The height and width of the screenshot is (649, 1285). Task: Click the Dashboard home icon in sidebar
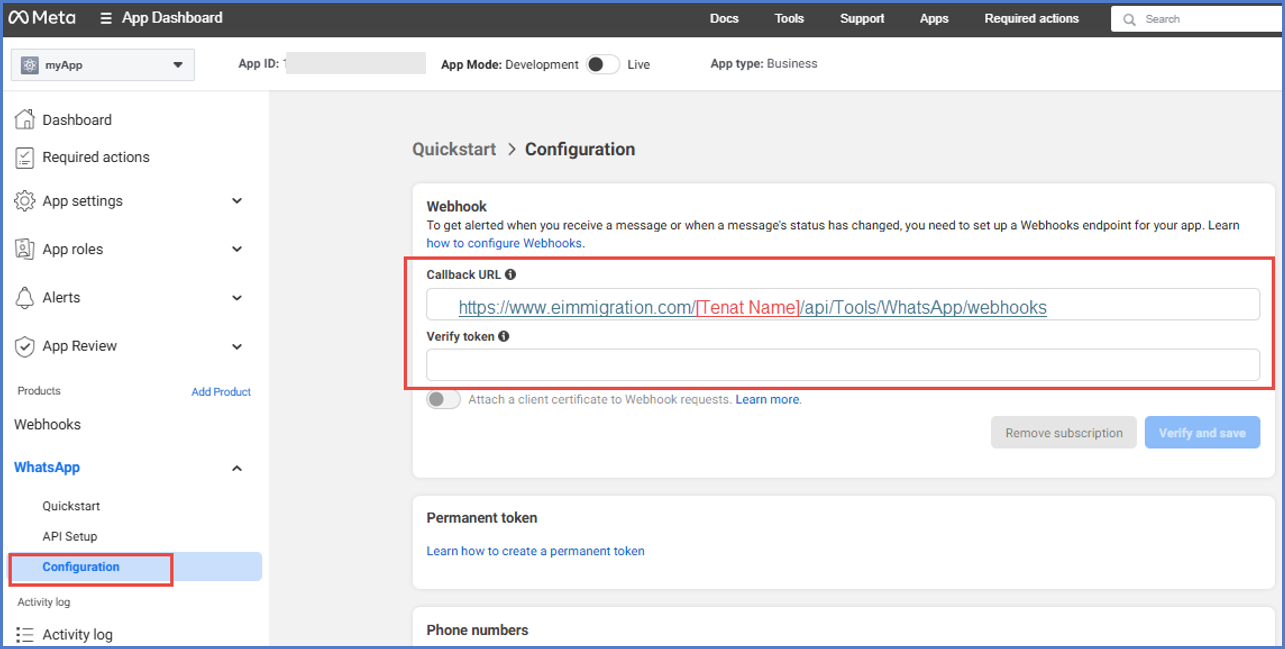25,120
